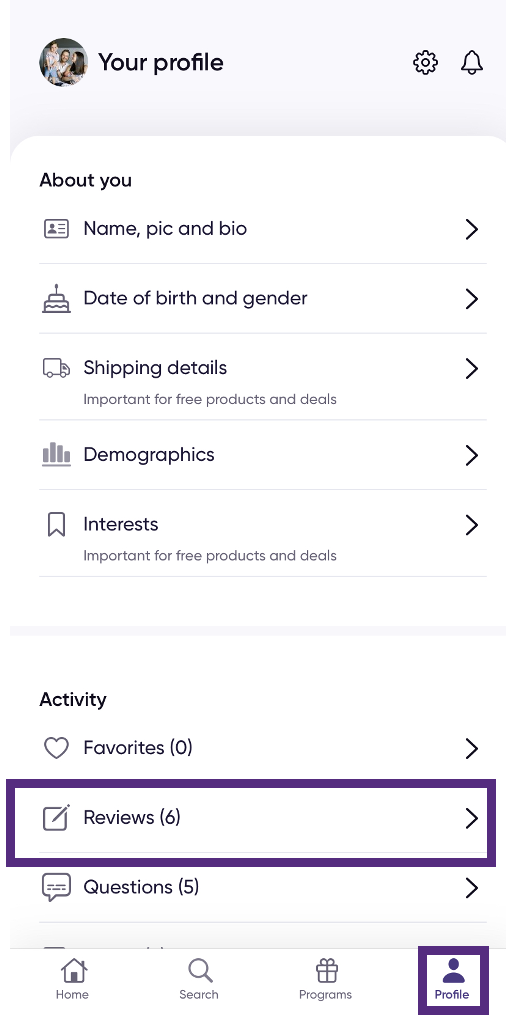Open the Reviews (6) entry
This screenshot has height=1024, width=506.
click(263, 818)
